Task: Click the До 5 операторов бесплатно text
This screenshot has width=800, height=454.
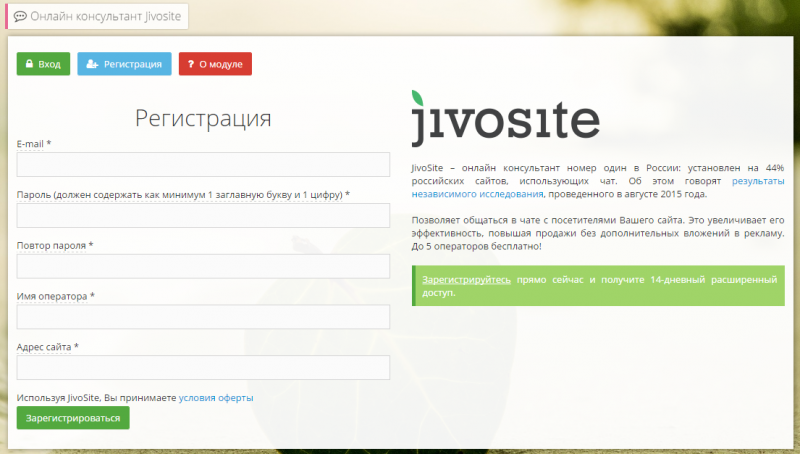Action: 477,246
